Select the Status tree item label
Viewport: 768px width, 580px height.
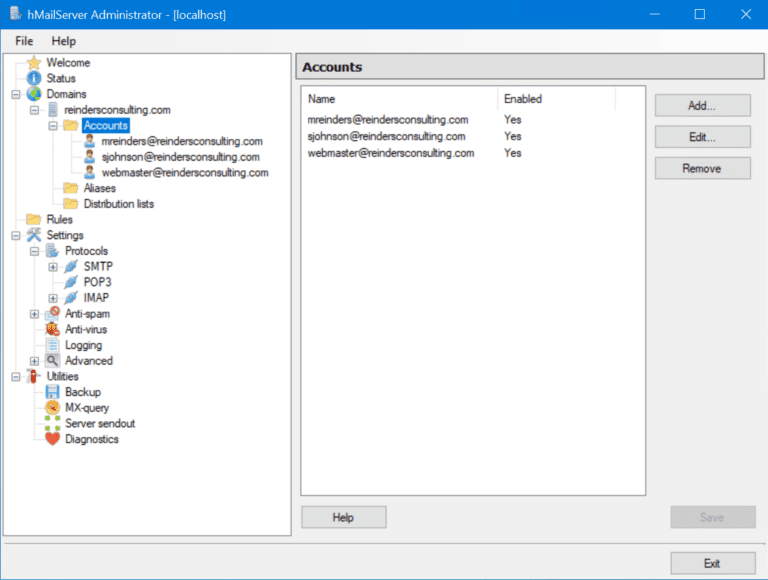[61, 78]
